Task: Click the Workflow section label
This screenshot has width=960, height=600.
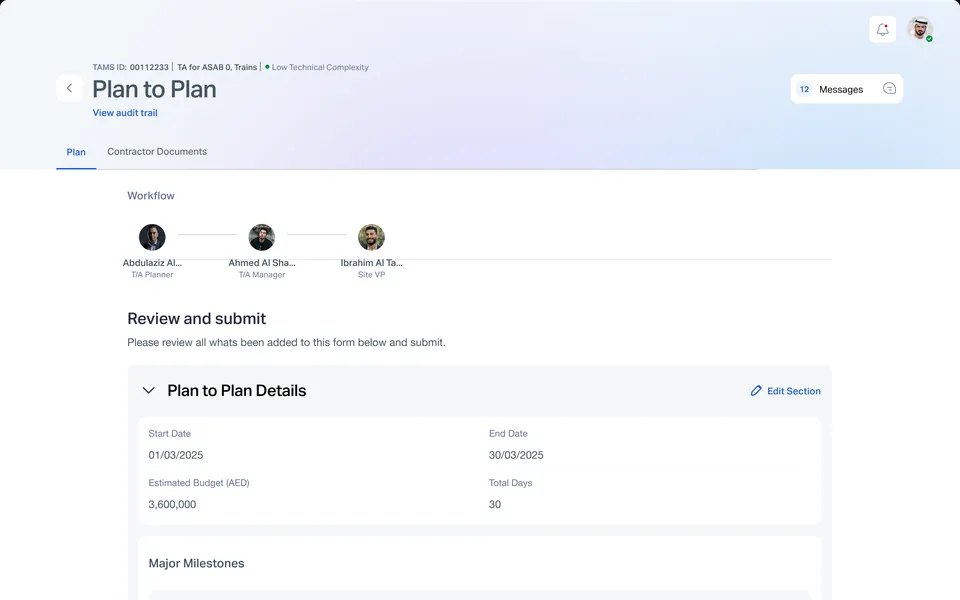Action: [x=151, y=195]
